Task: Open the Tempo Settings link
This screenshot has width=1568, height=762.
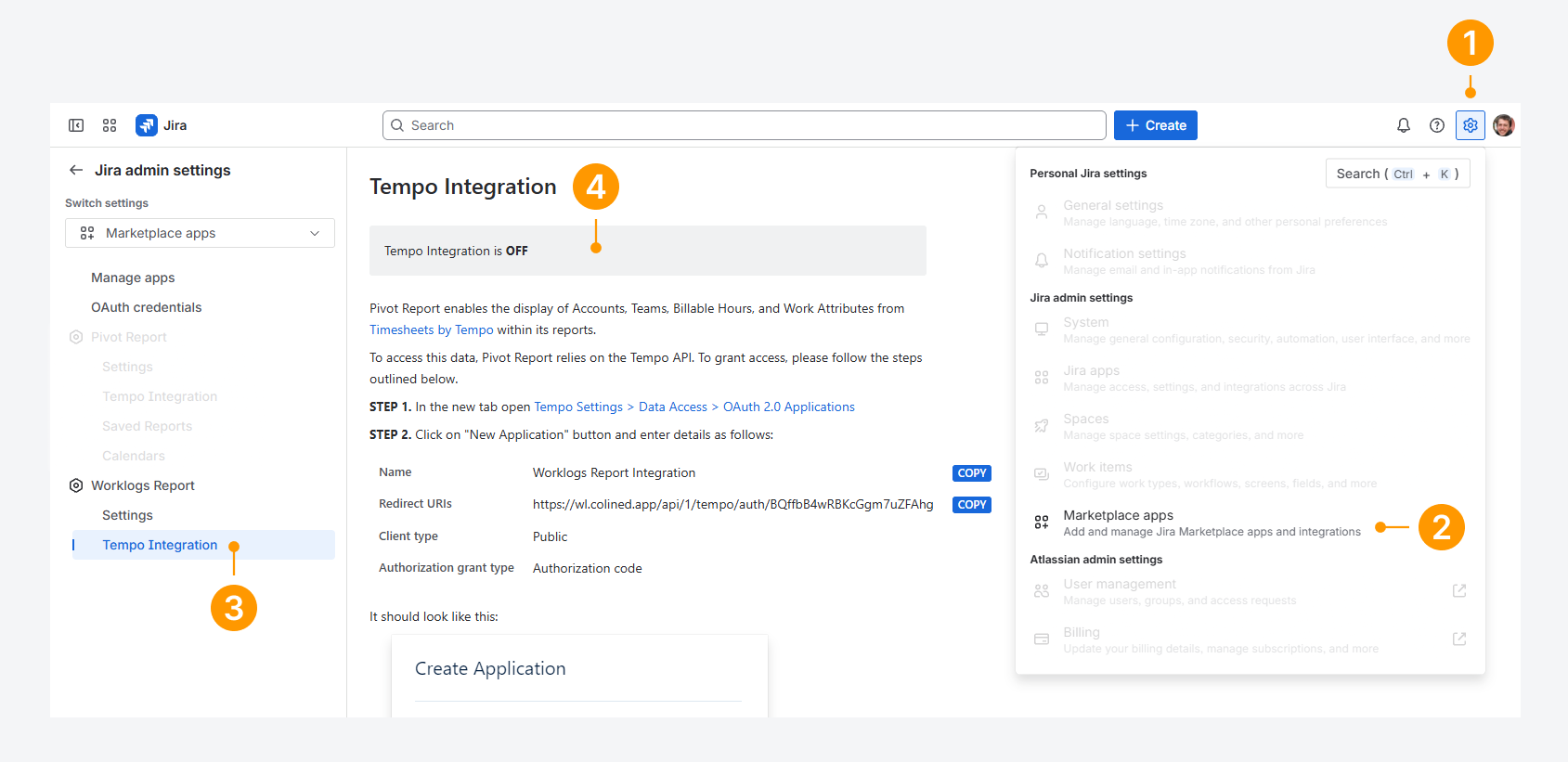Action: 578,407
